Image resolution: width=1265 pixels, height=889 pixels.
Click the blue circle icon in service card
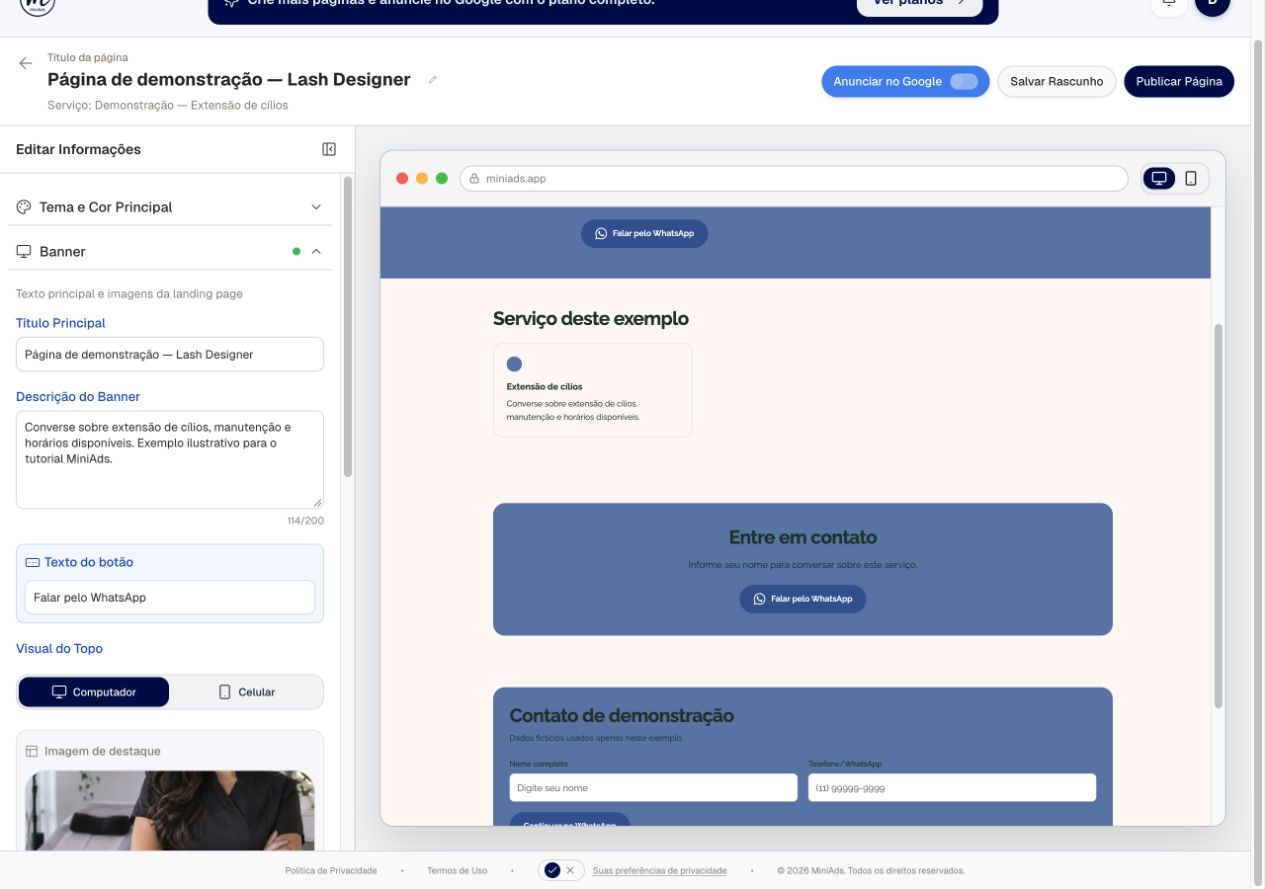pyautogui.click(x=514, y=364)
